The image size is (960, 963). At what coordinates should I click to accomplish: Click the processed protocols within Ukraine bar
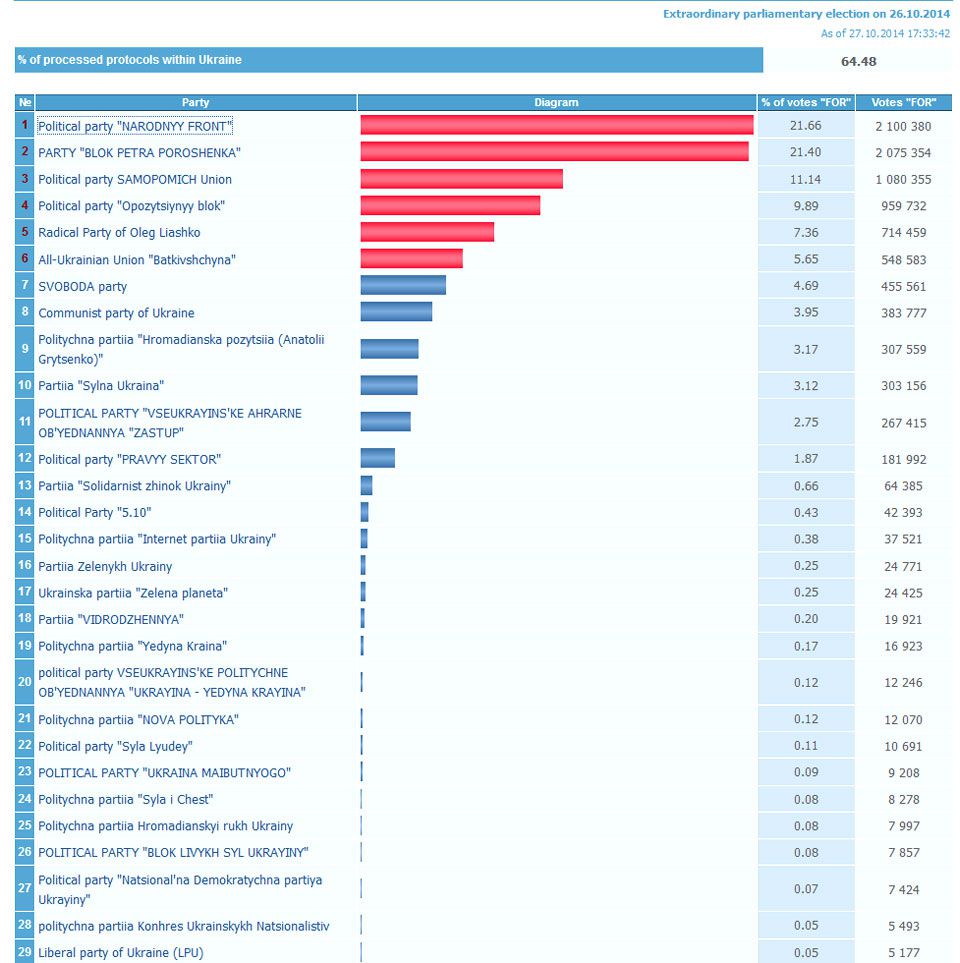[389, 60]
